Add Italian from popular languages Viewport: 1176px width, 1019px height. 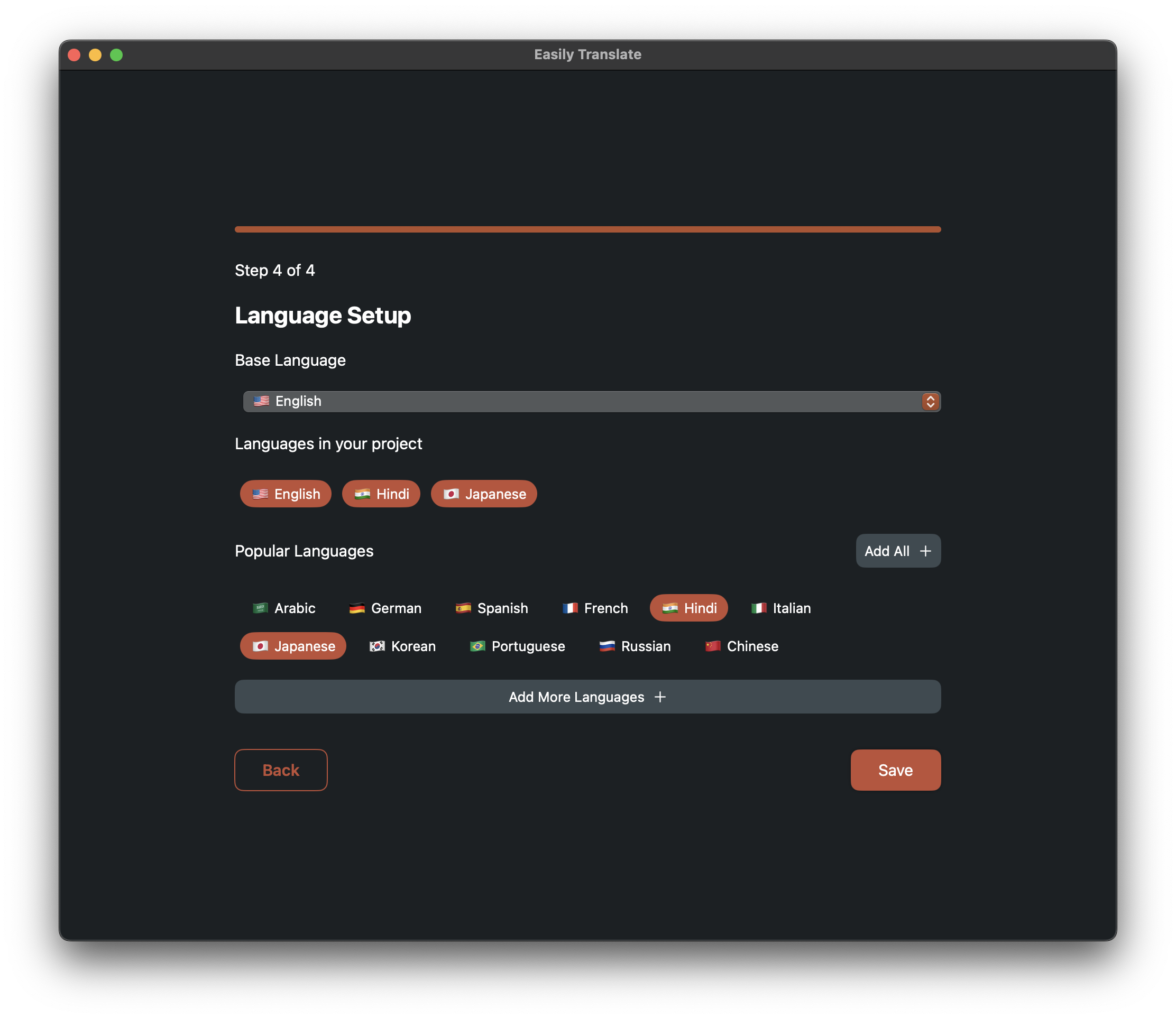(780, 608)
